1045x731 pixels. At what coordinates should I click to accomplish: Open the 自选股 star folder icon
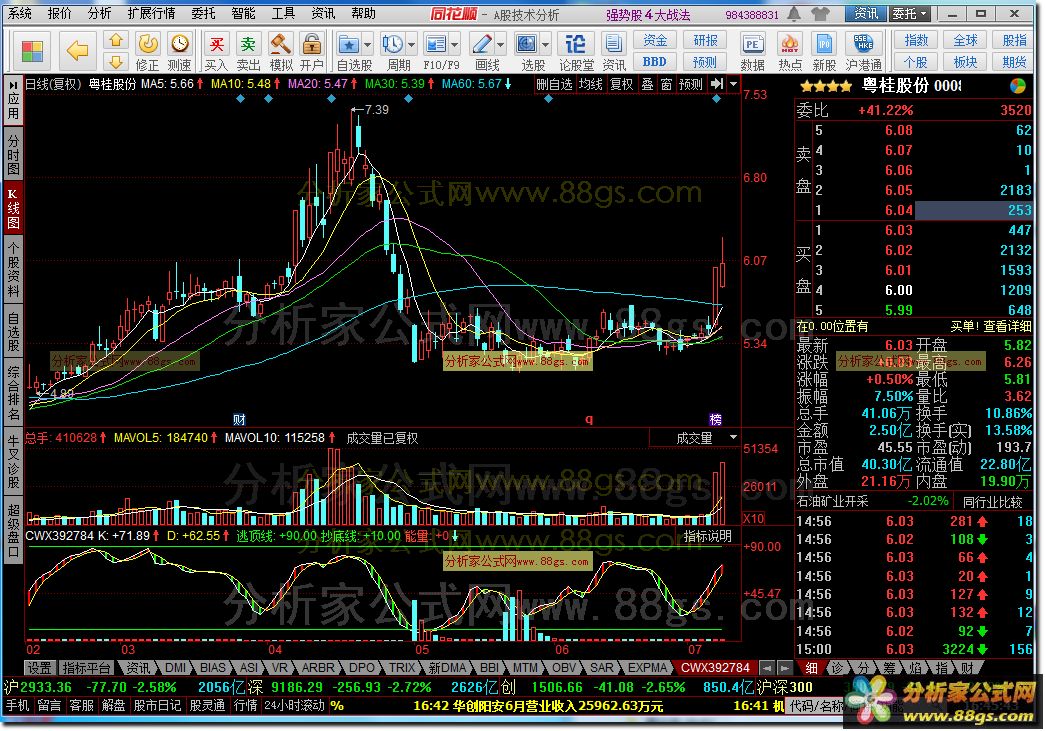349,45
